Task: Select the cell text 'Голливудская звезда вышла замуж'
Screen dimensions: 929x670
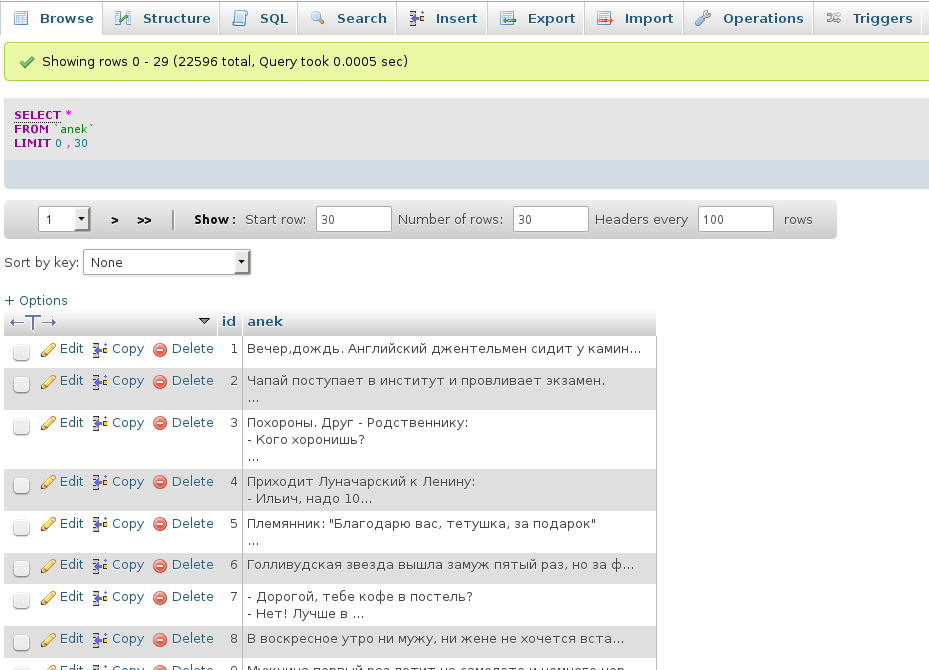Action: coord(440,565)
